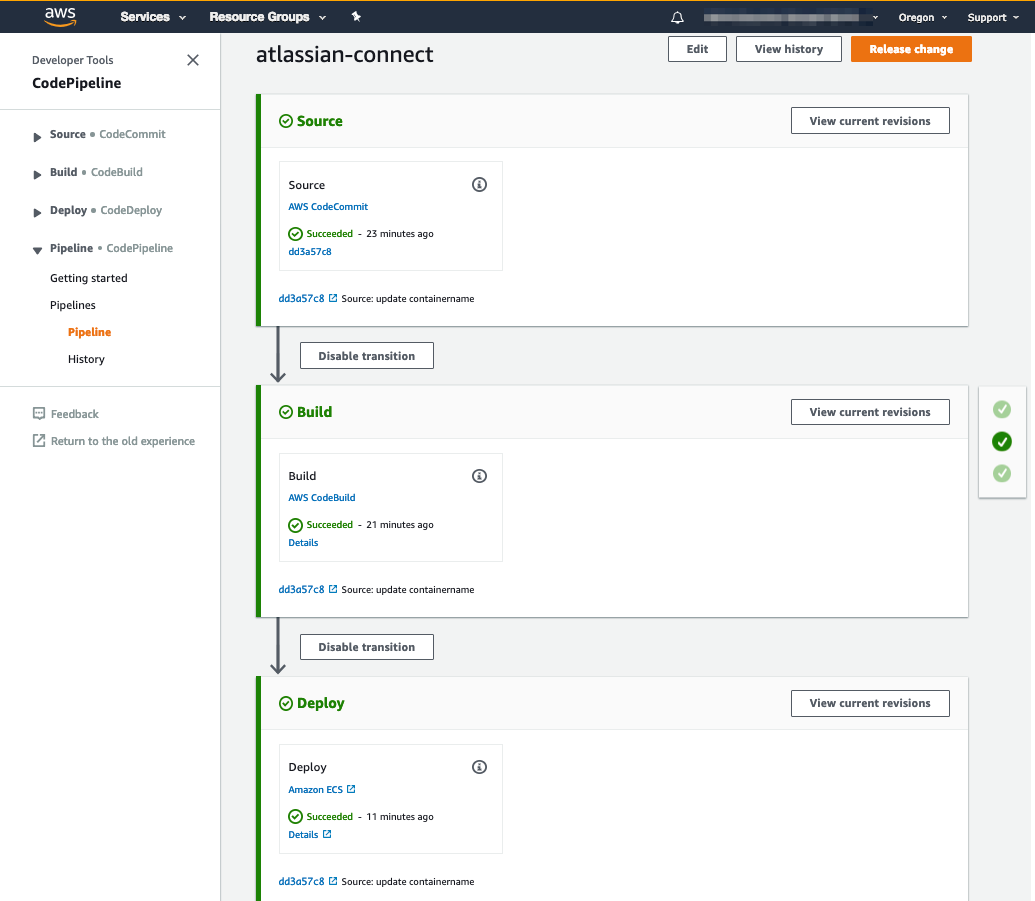1035x901 pixels.
Task: Click atlassian-connect pipeline title
Action: tap(345, 54)
